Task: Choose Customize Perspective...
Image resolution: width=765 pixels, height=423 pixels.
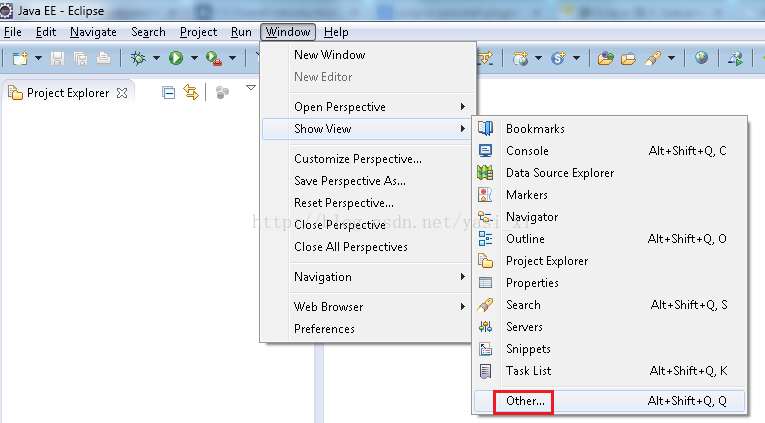Action: (368, 159)
